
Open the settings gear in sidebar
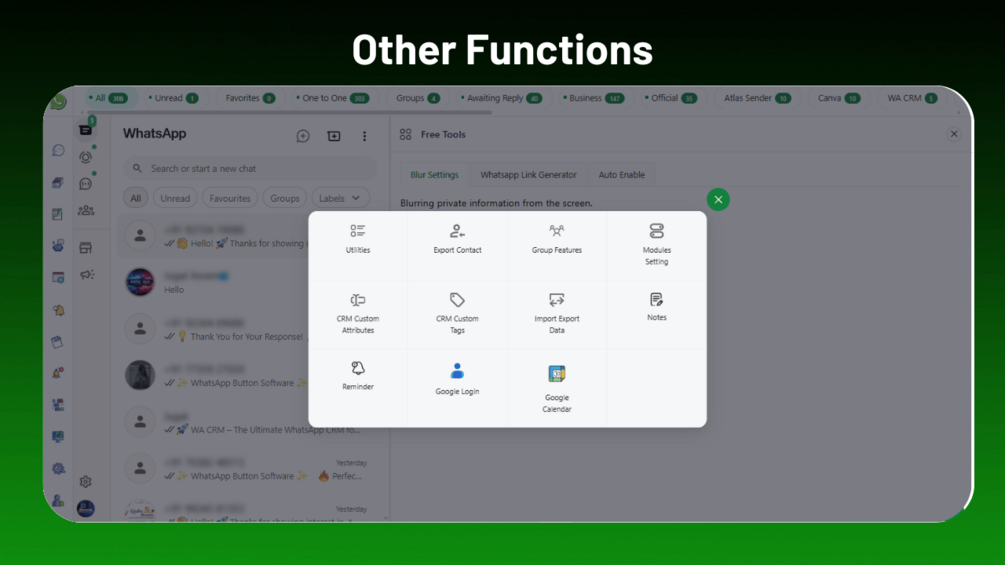click(x=85, y=482)
